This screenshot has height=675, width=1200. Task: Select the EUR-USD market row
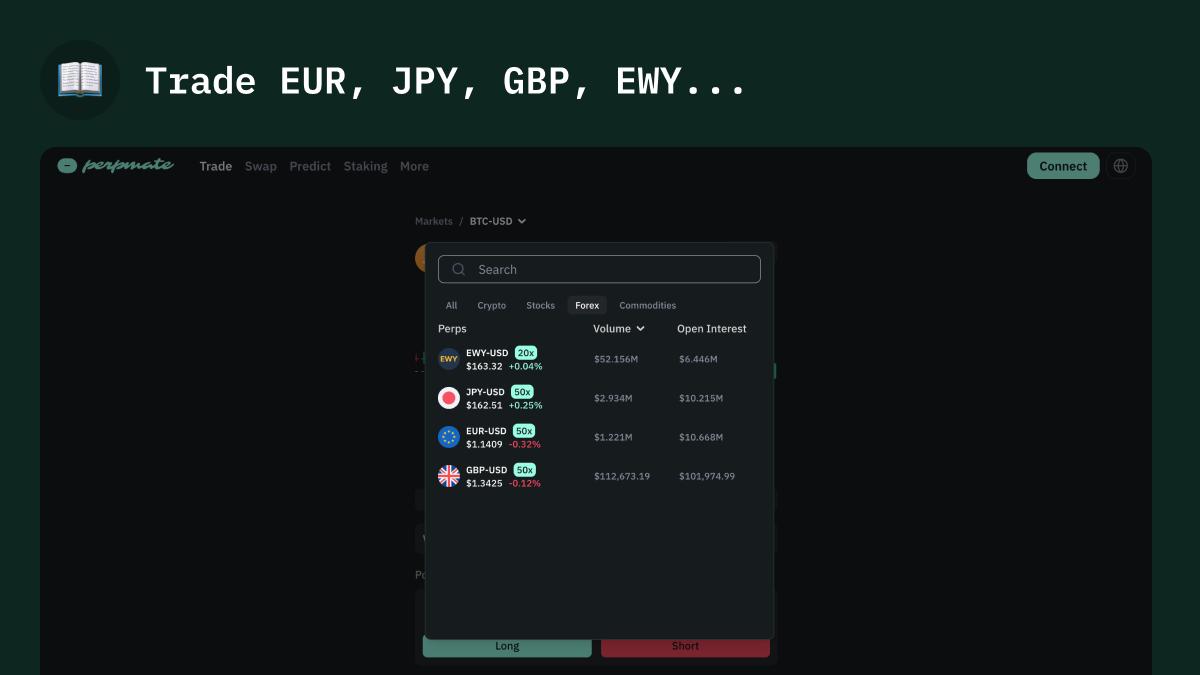[599, 437]
